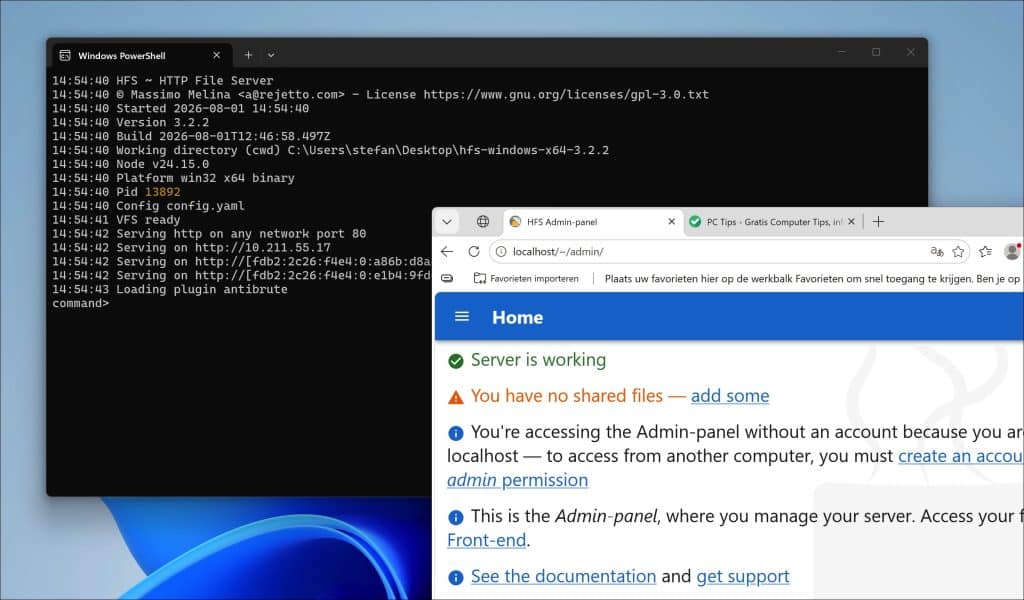The width and height of the screenshot is (1024, 600).
Task: Switch to the HFS Admin-panel tab
Action: point(593,222)
